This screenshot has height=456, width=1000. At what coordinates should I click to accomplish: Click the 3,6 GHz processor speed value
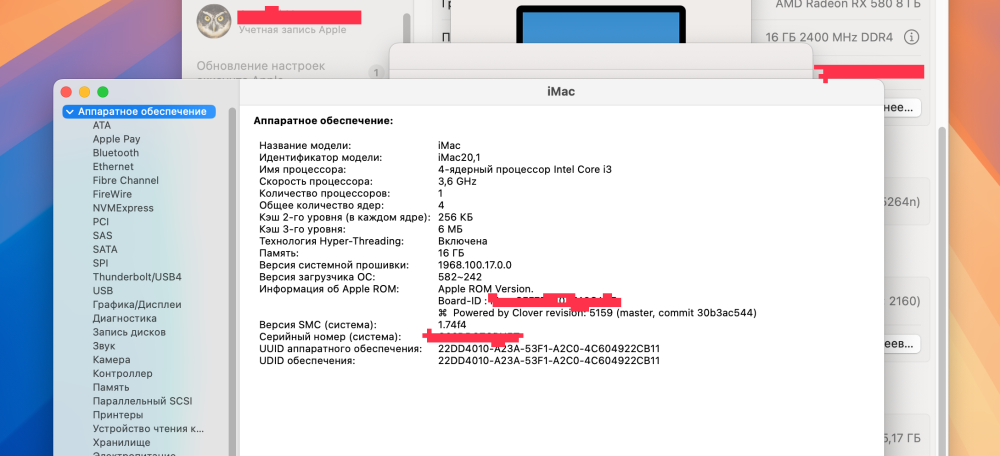click(457, 181)
